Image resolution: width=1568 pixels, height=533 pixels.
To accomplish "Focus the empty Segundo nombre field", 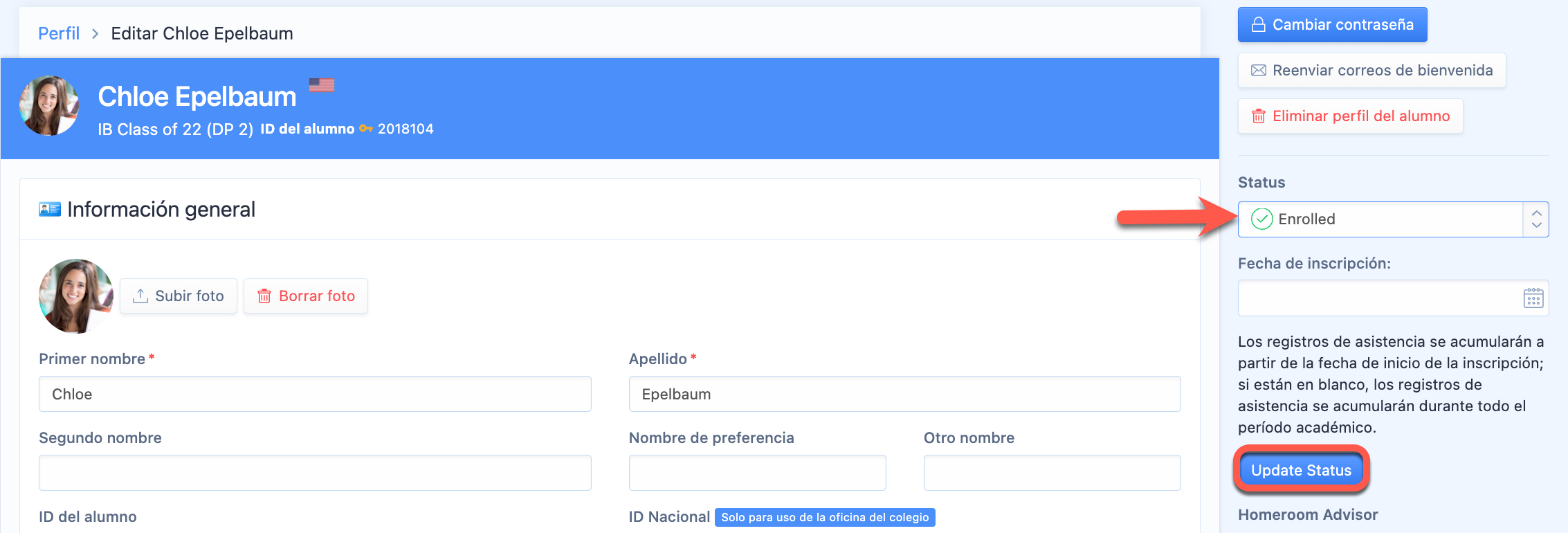I will [315, 473].
